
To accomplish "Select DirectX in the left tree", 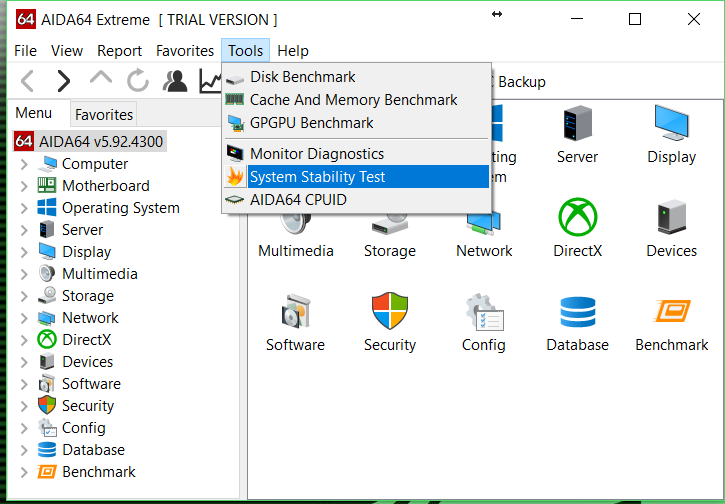I will (x=86, y=340).
